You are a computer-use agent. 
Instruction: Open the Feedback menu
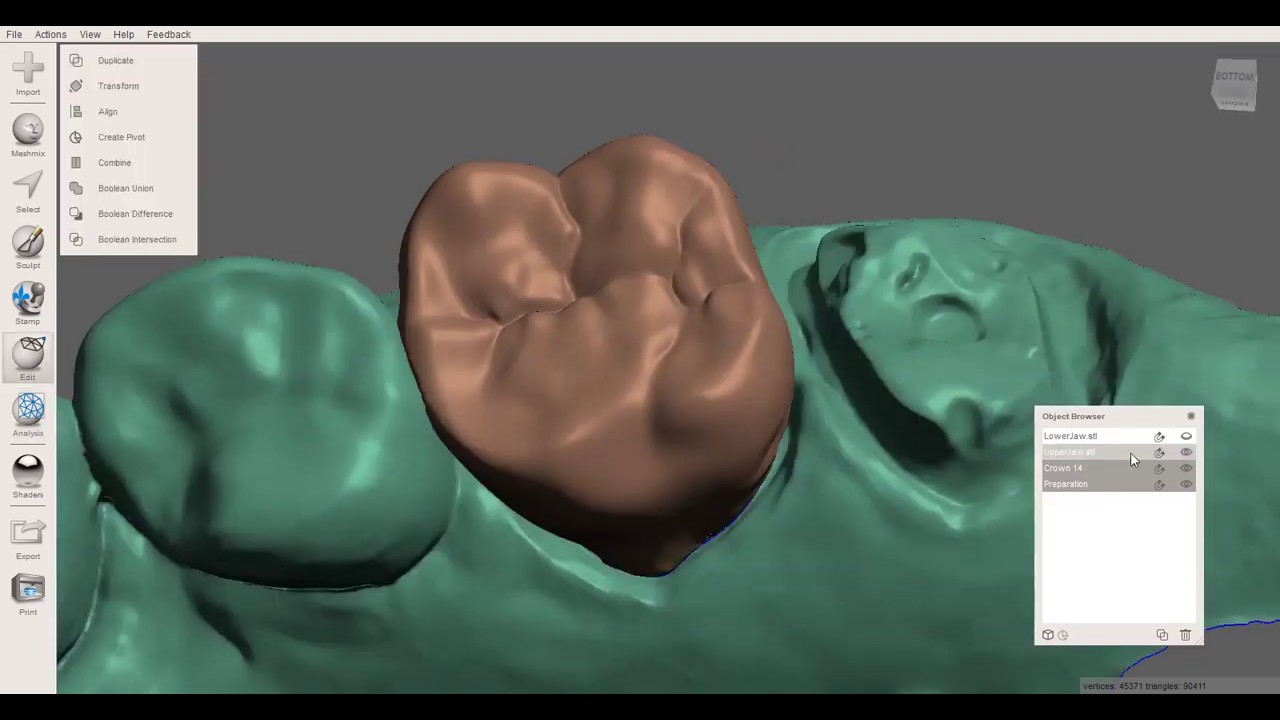tap(169, 34)
